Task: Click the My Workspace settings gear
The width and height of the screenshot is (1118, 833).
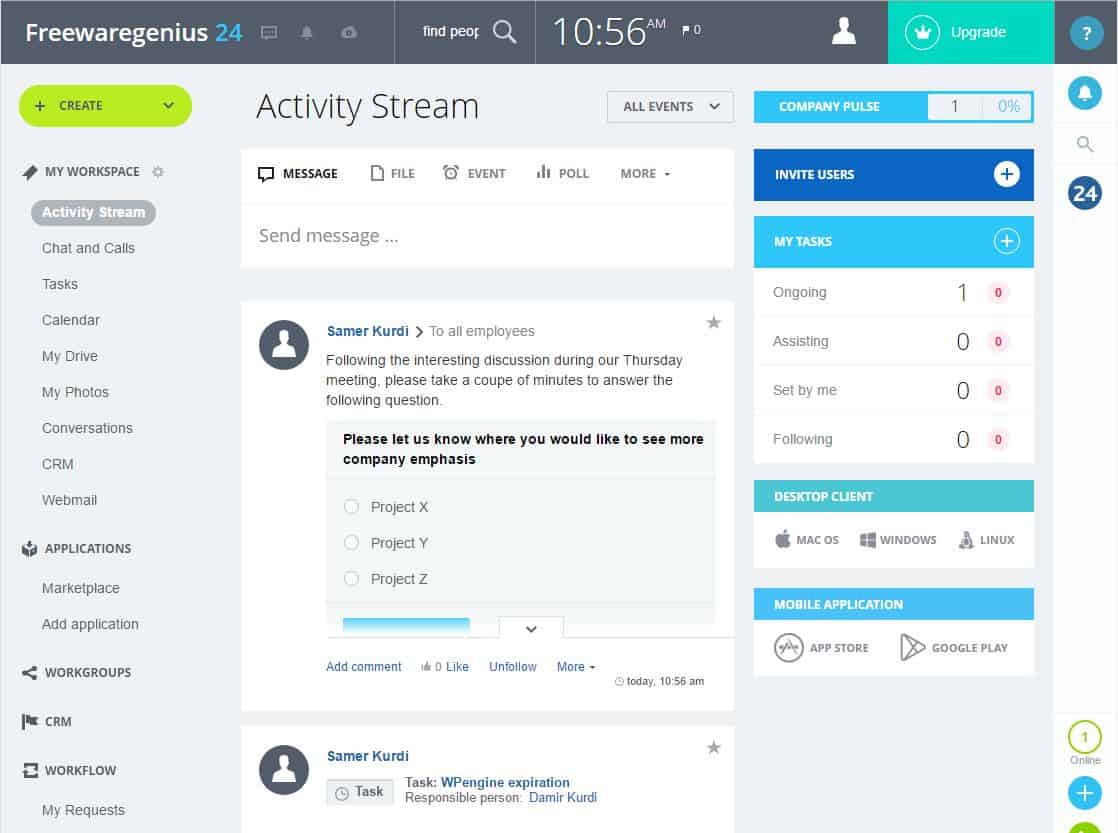Action: [158, 172]
